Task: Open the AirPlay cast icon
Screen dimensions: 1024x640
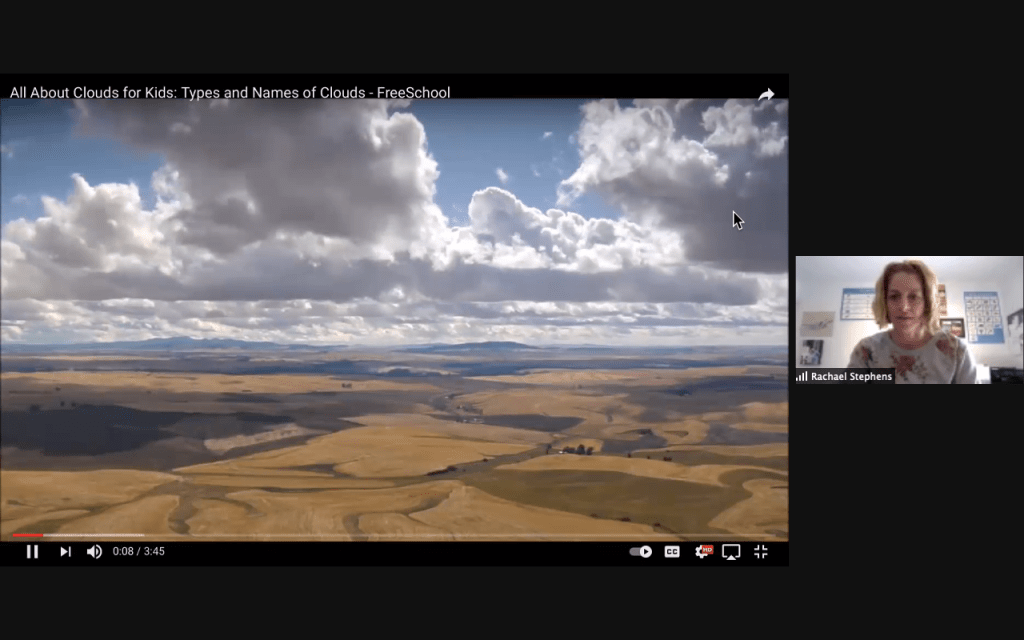Action: pyautogui.click(x=731, y=551)
